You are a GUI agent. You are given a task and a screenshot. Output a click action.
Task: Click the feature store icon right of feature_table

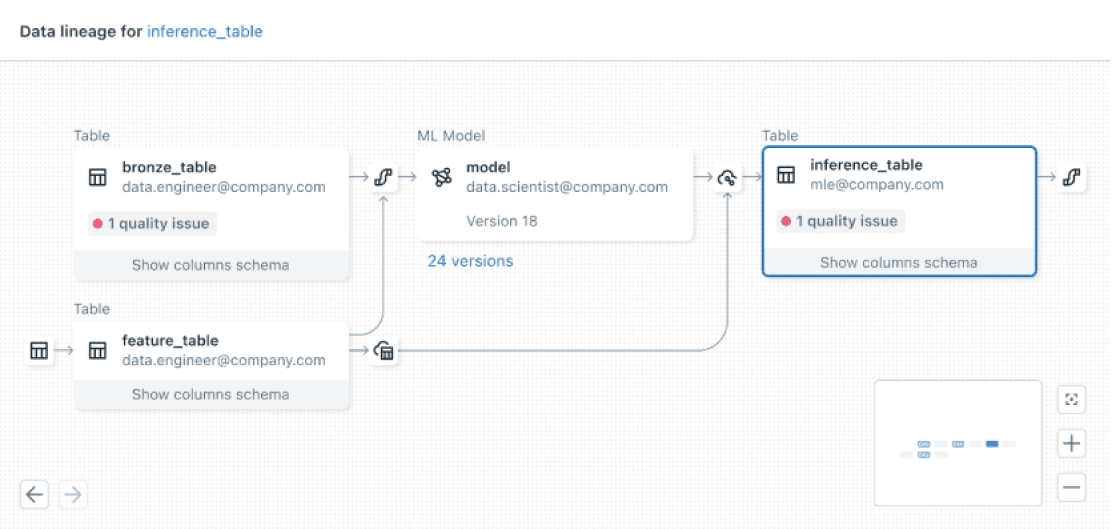pos(384,350)
